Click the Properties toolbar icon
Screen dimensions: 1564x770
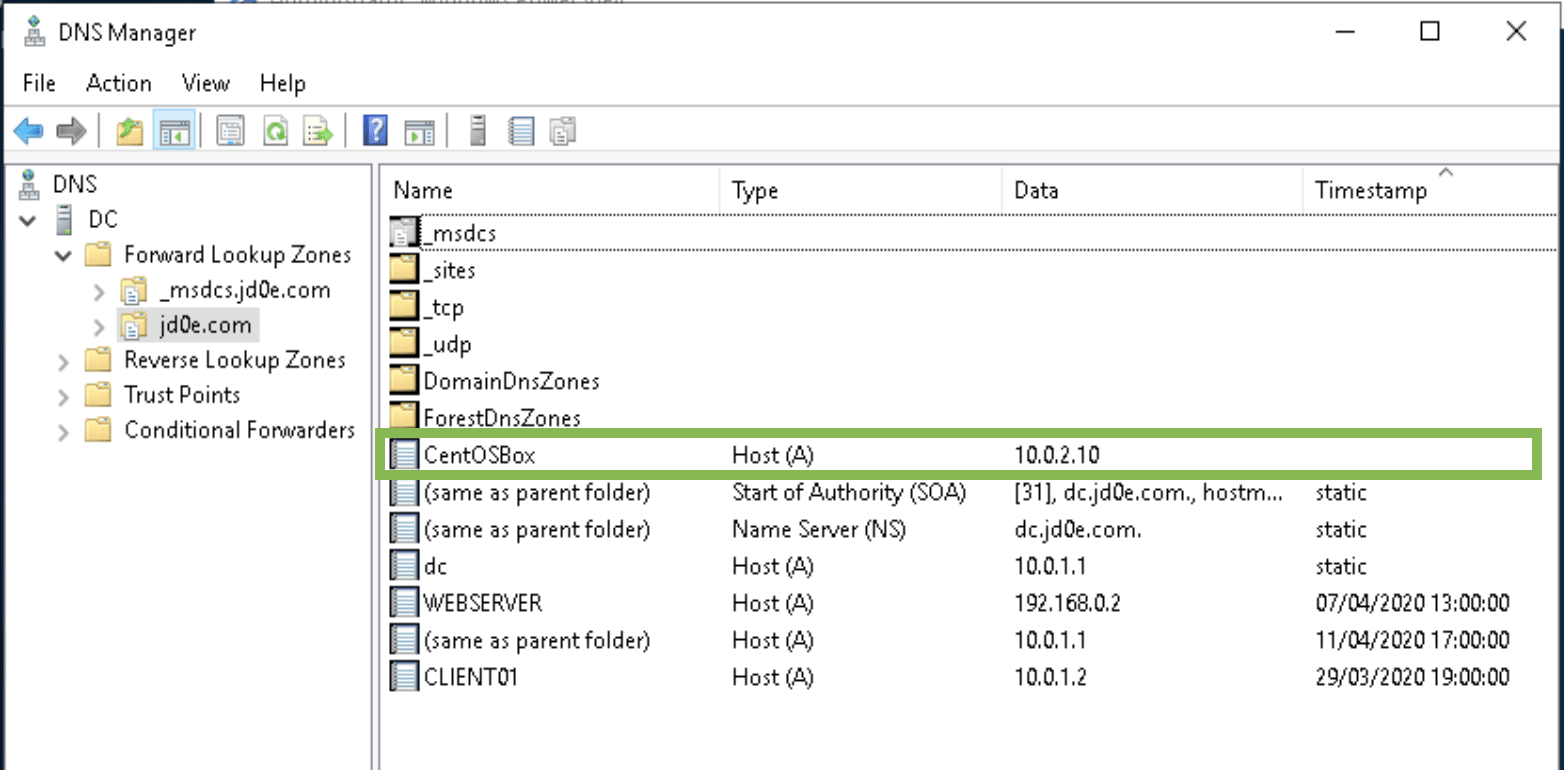pyautogui.click(x=230, y=130)
